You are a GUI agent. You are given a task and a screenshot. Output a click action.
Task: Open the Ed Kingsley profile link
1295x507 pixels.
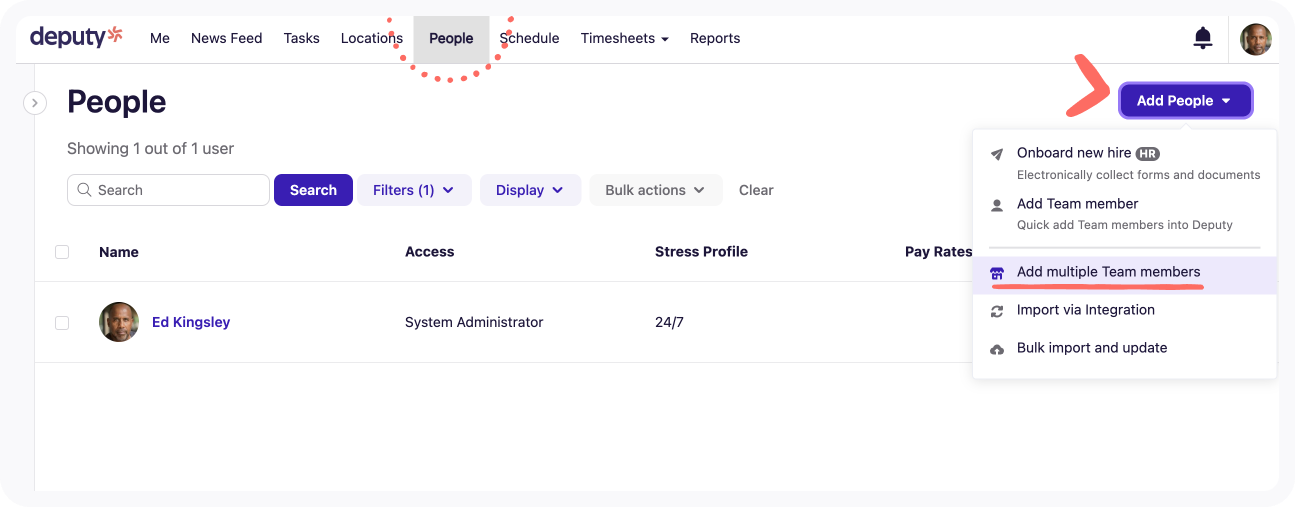(x=191, y=322)
